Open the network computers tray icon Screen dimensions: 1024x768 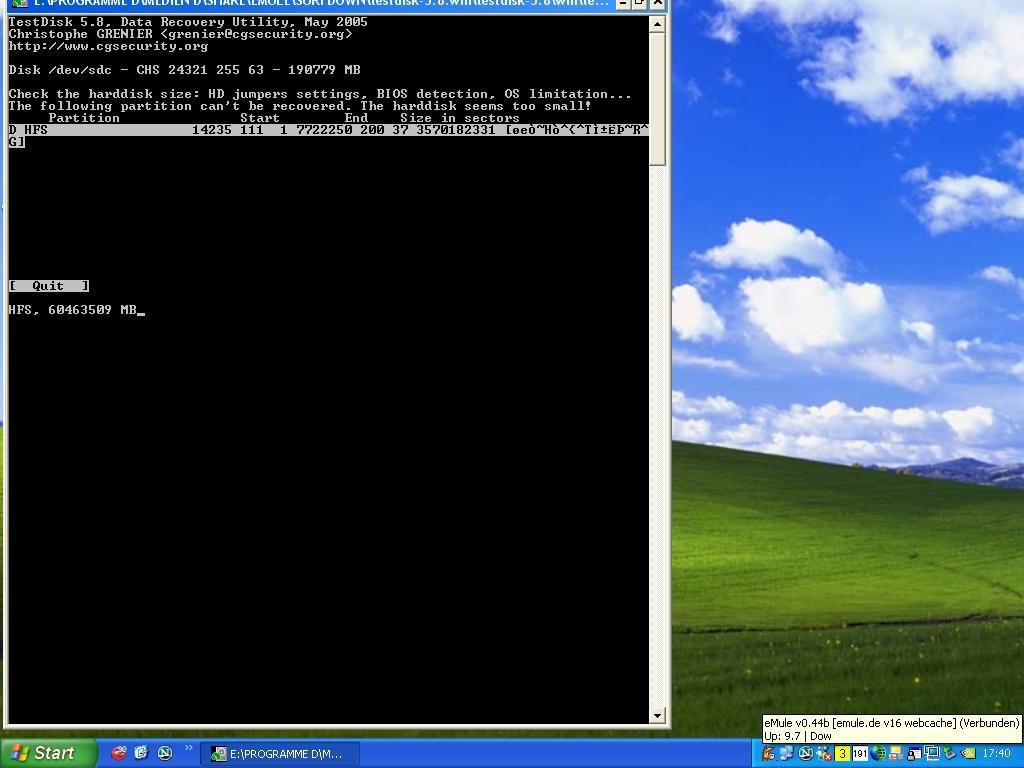[x=786, y=754]
